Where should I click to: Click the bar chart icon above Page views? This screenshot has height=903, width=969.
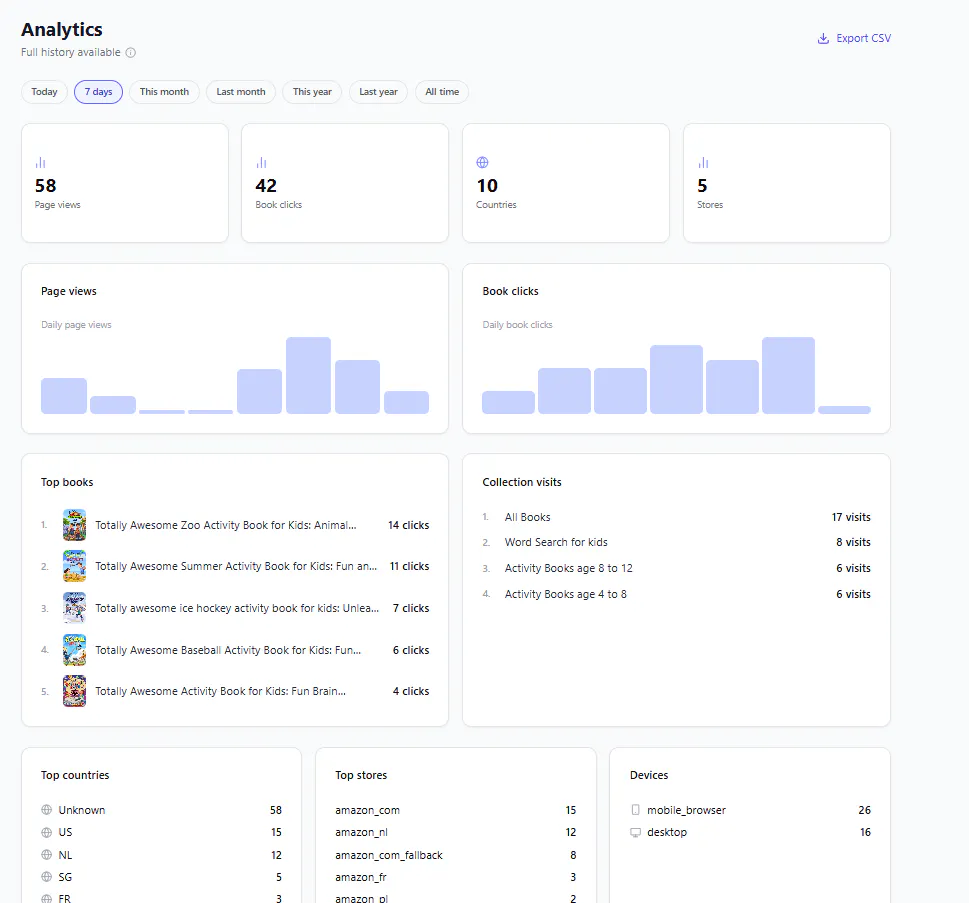(40, 163)
